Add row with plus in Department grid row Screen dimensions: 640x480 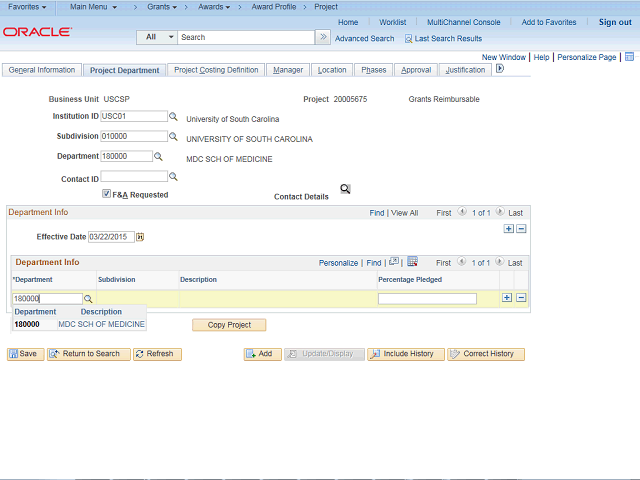(507, 298)
